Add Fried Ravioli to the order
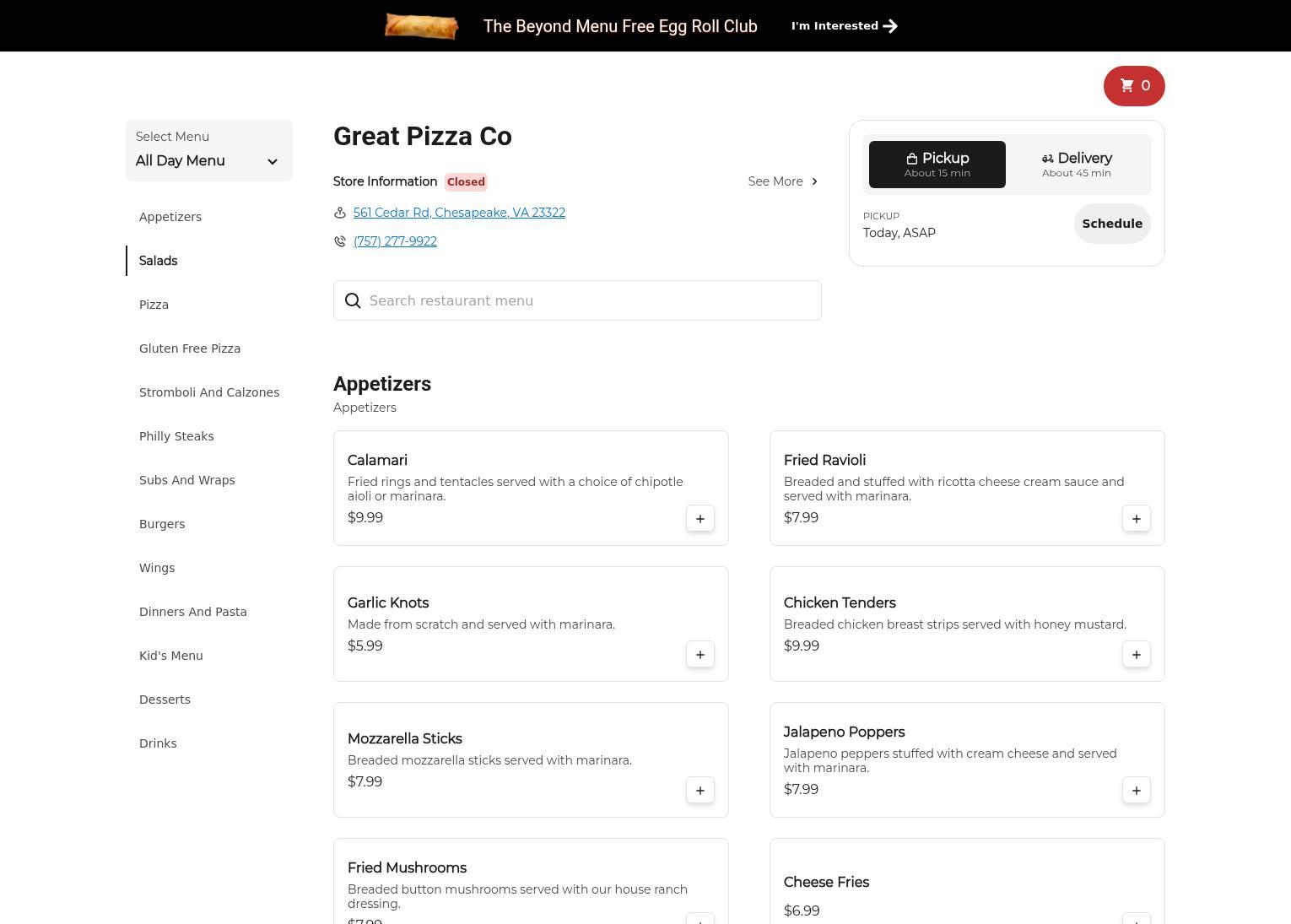 click(x=1136, y=519)
